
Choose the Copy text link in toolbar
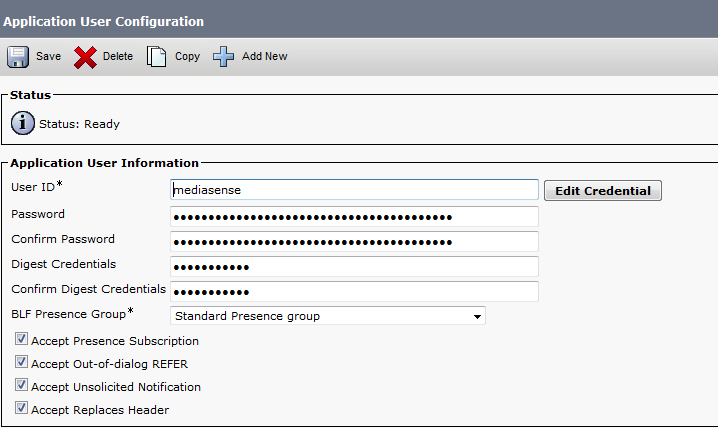coord(187,57)
